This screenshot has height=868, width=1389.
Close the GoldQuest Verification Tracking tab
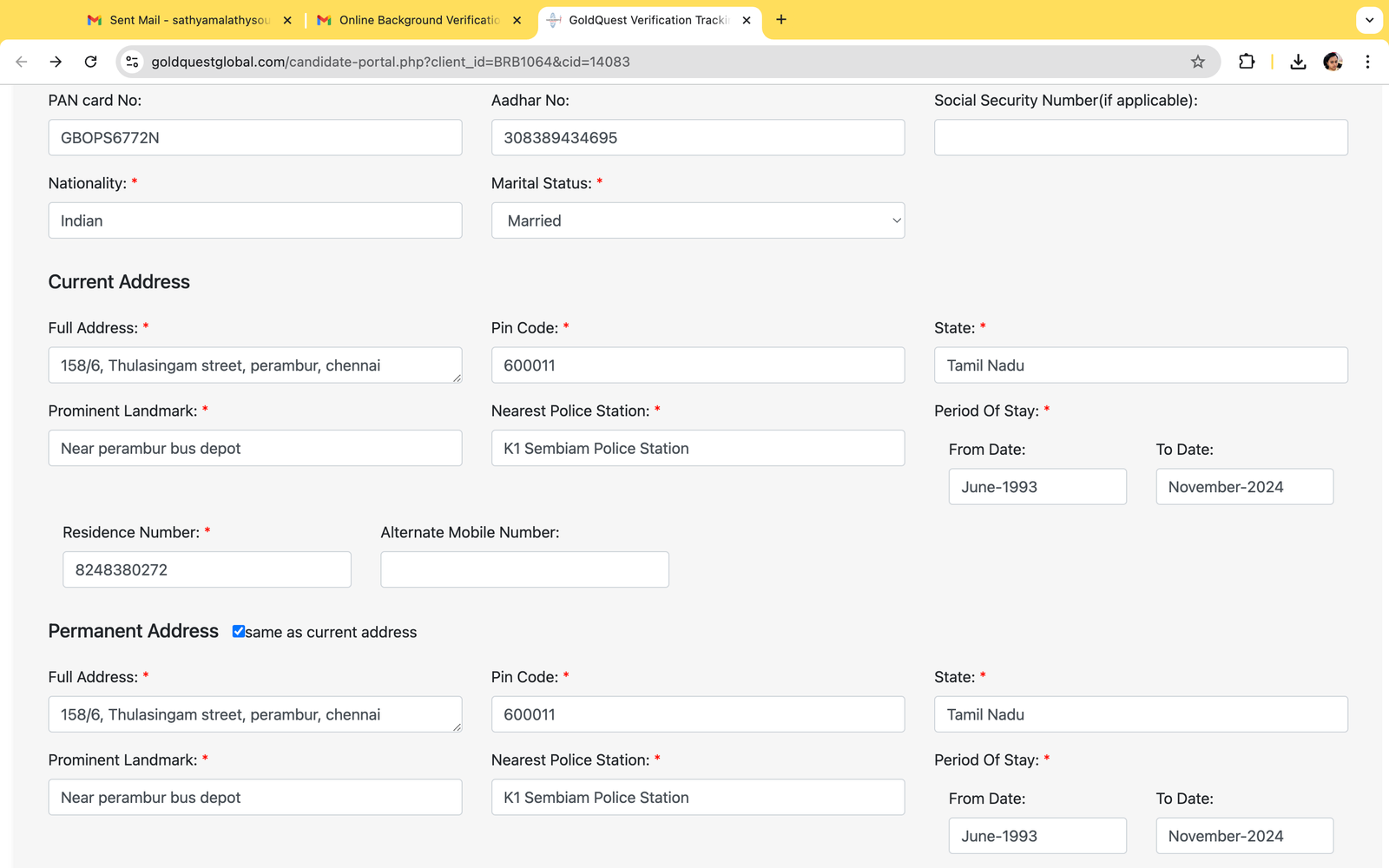coord(747,20)
